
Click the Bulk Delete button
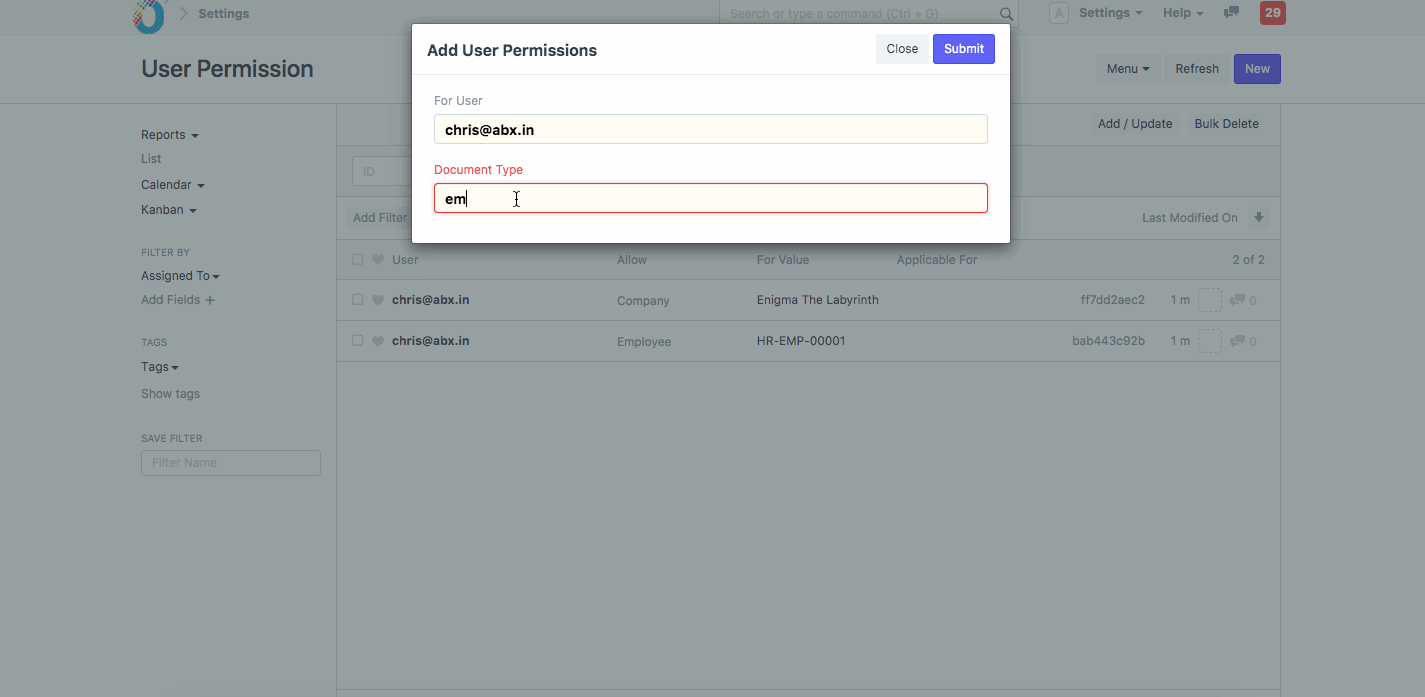coord(1226,124)
